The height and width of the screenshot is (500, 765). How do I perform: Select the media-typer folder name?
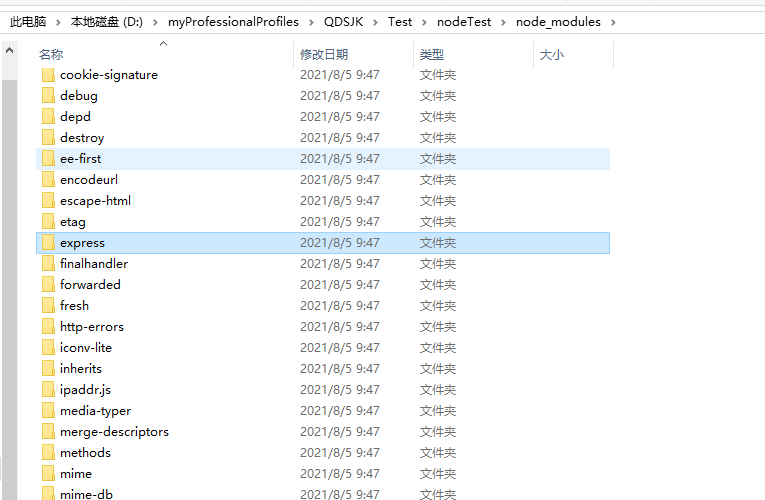(x=96, y=410)
